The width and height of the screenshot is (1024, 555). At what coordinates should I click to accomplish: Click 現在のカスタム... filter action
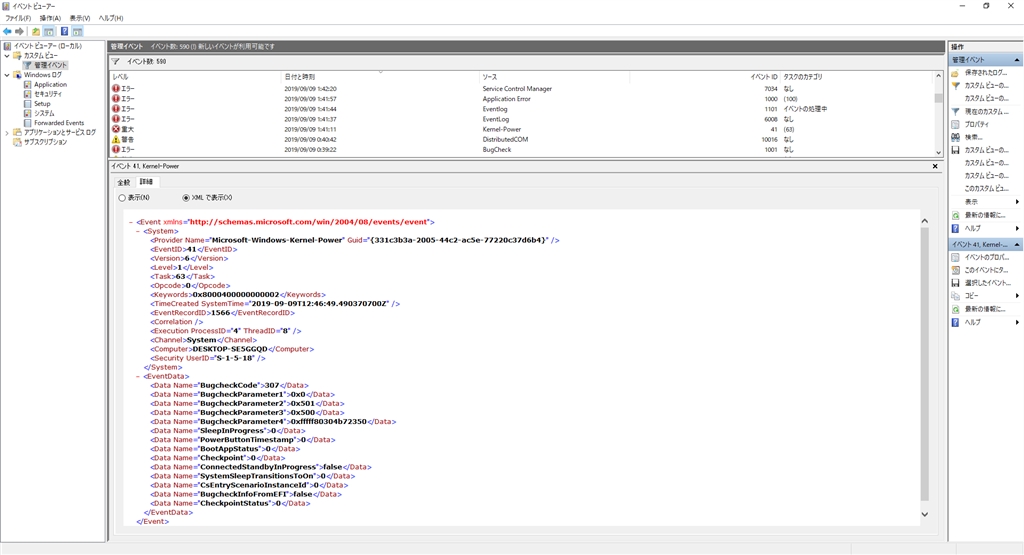point(986,112)
